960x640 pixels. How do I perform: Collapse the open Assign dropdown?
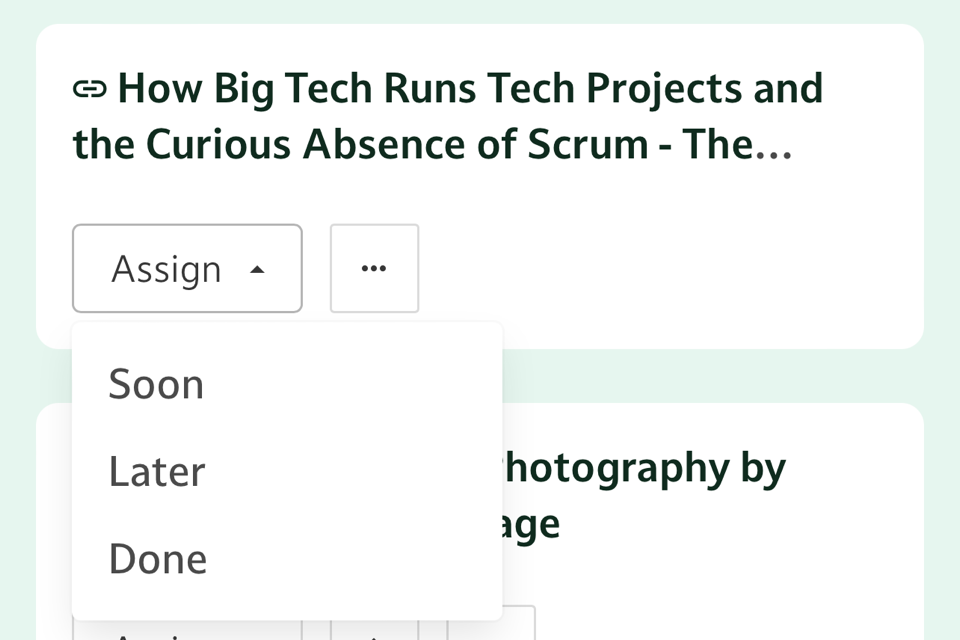[187, 268]
